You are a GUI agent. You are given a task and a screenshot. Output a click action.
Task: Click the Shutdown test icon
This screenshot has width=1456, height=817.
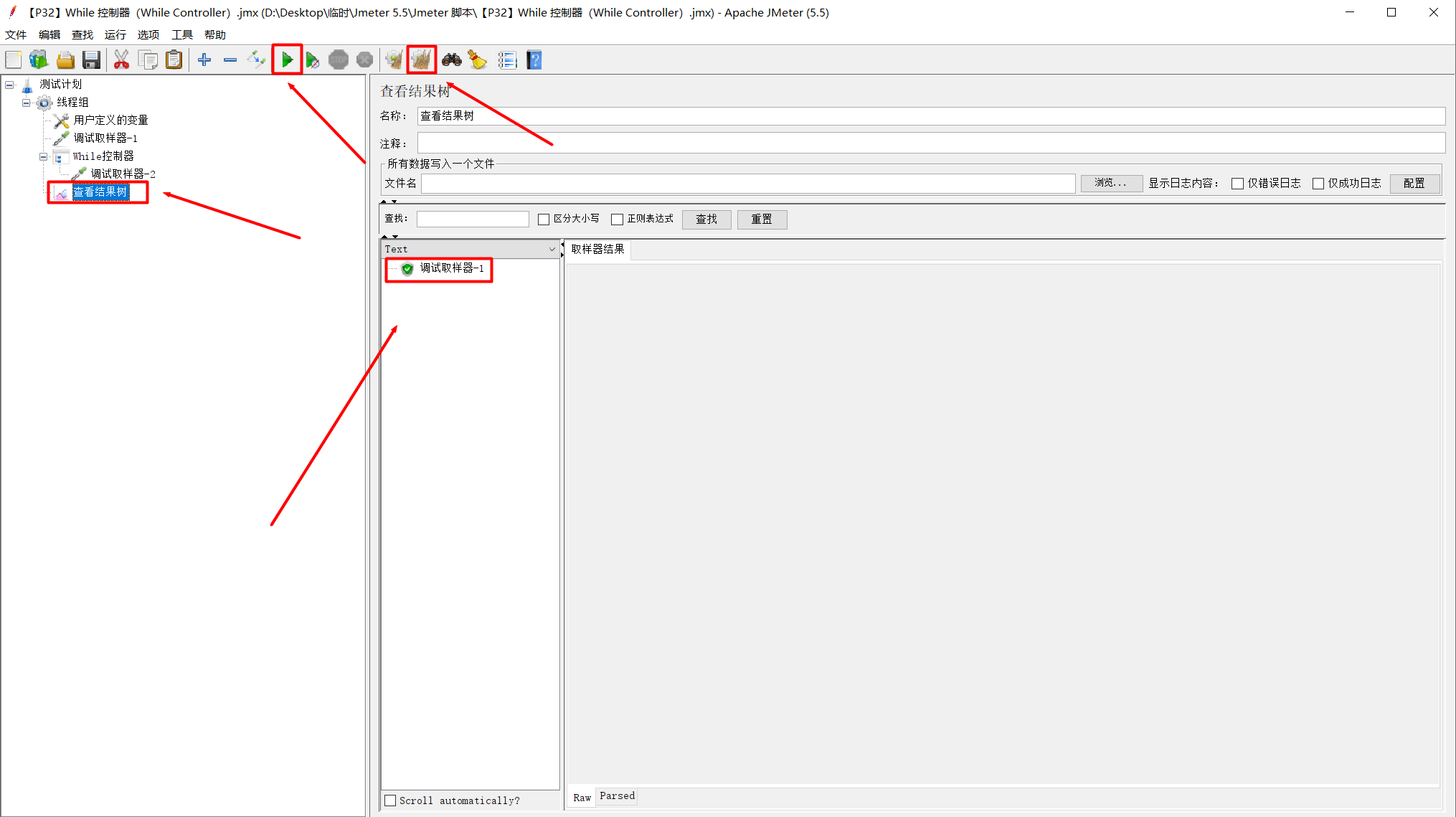pyautogui.click(x=364, y=60)
